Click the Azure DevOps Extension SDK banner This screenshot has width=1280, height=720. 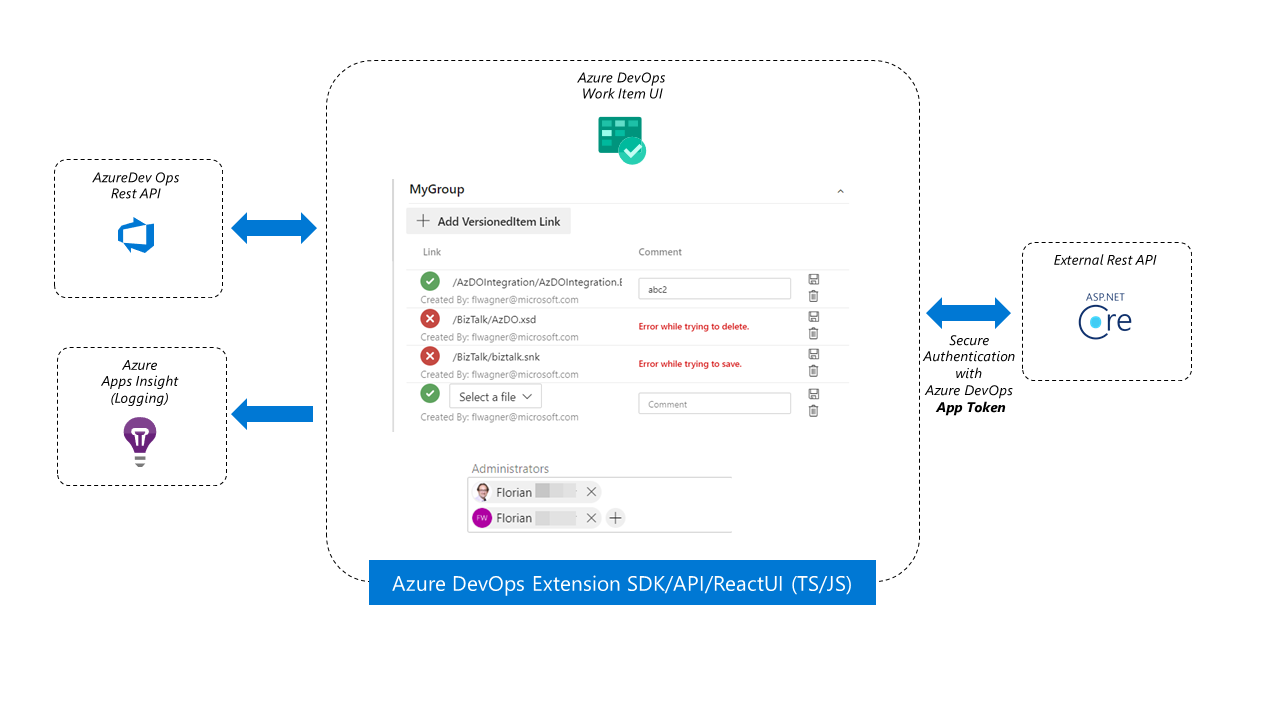pyautogui.click(x=622, y=583)
